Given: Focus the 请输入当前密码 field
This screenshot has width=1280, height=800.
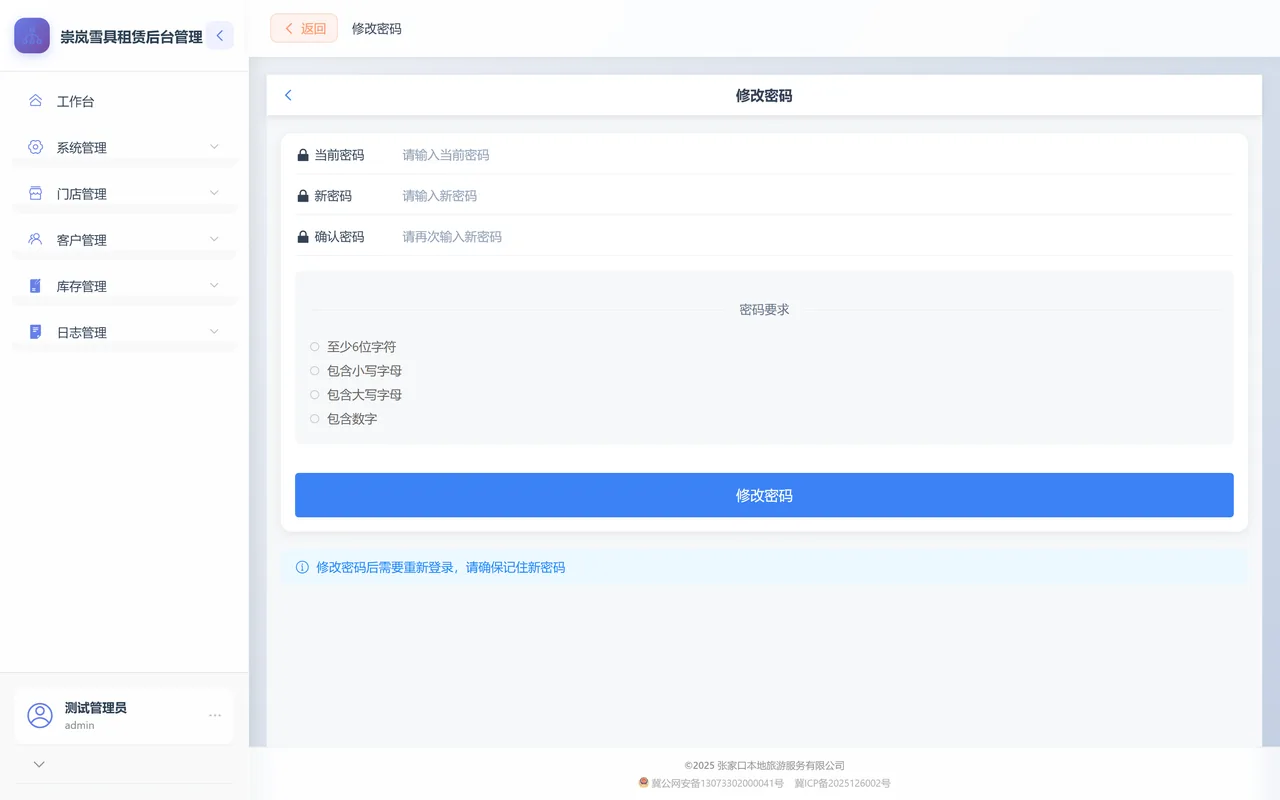Looking at the screenshot, I should click(x=816, y=155).
